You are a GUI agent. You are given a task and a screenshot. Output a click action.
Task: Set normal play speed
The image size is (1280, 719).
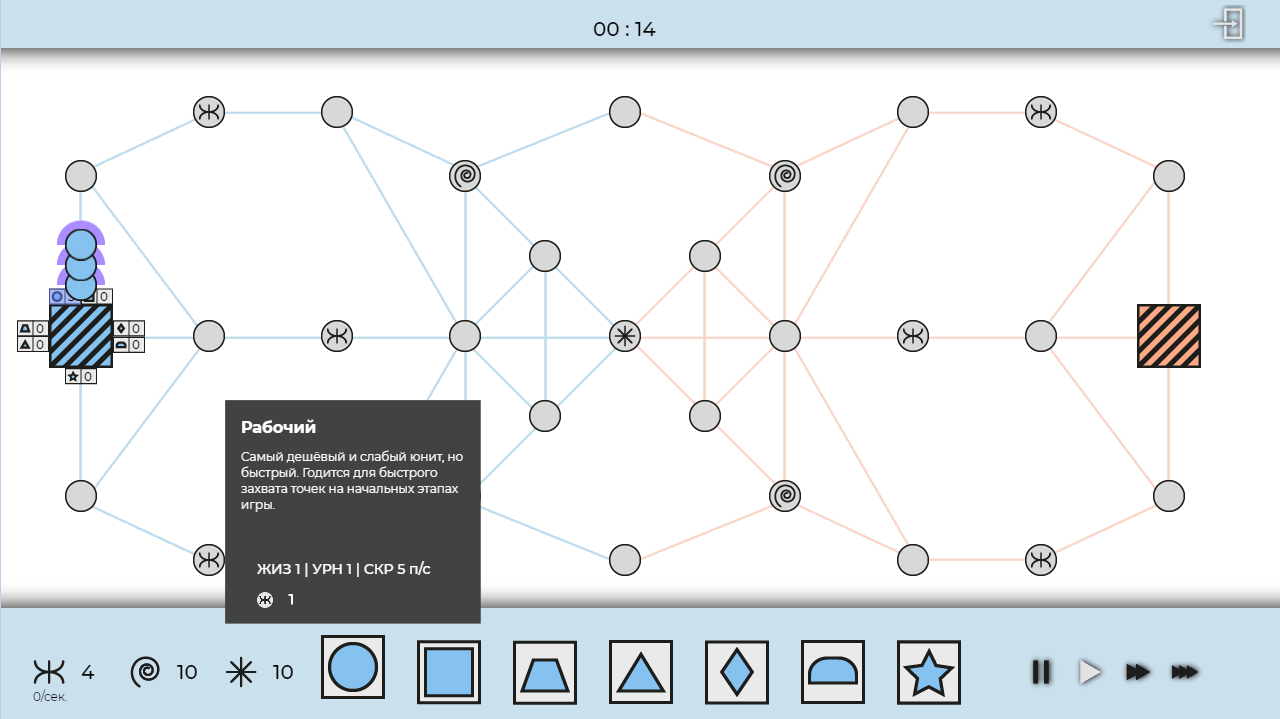click(x=1090, y=672)
